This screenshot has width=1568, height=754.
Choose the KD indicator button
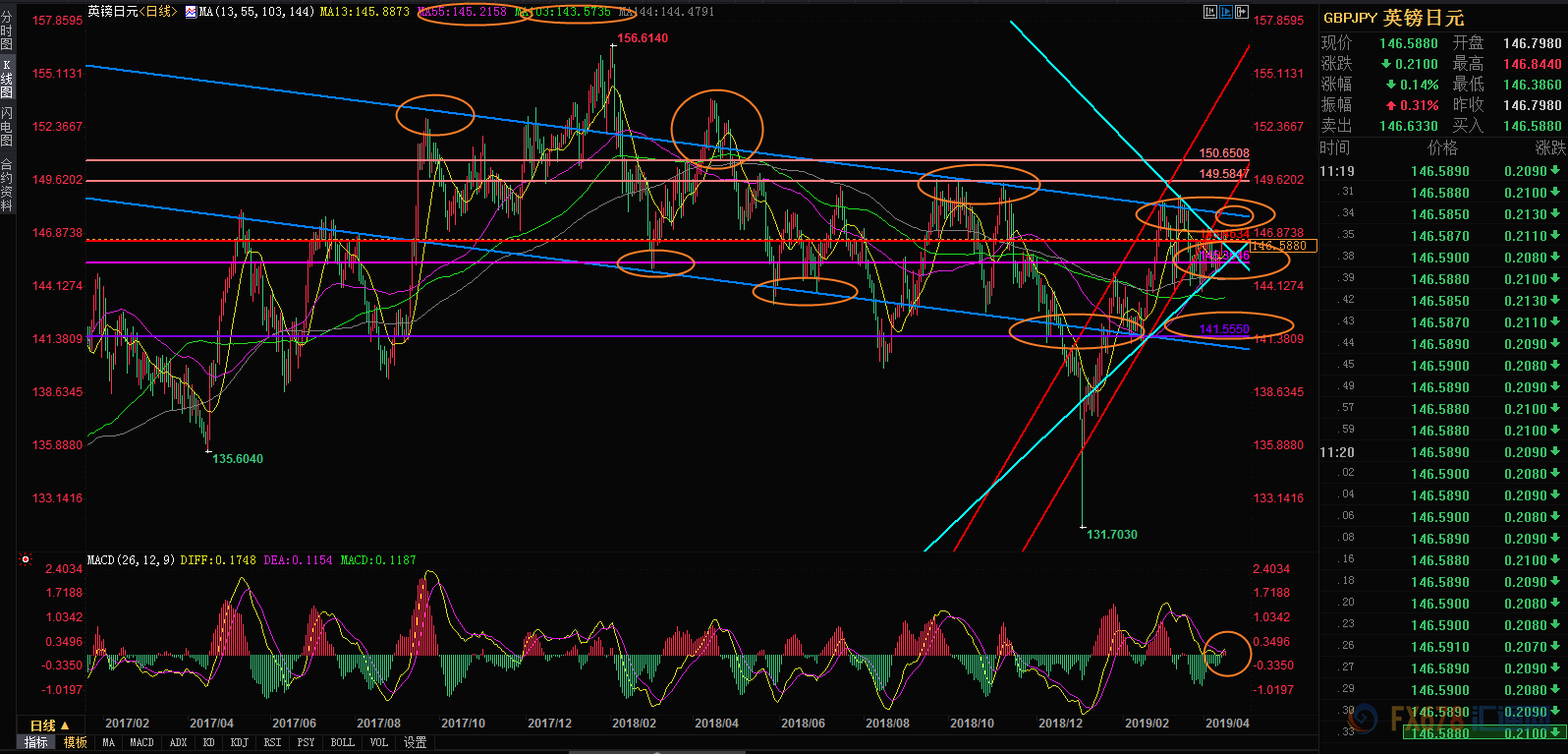pyautogui.click(x=208, y=742)
